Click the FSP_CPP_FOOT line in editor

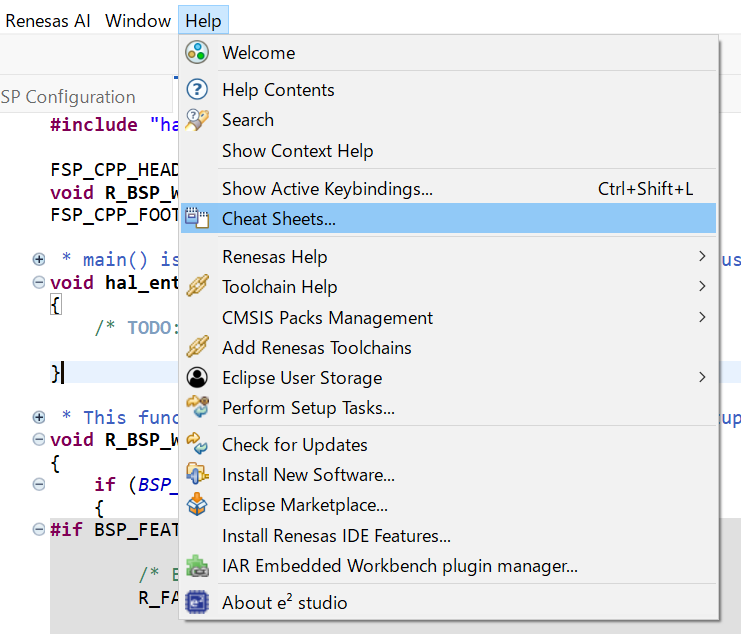click(x=114, y=215)
